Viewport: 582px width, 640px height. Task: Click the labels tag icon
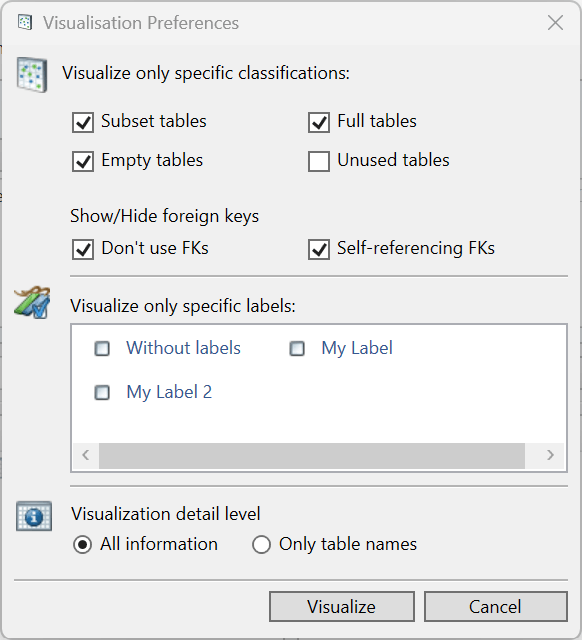tap(32, 302)
